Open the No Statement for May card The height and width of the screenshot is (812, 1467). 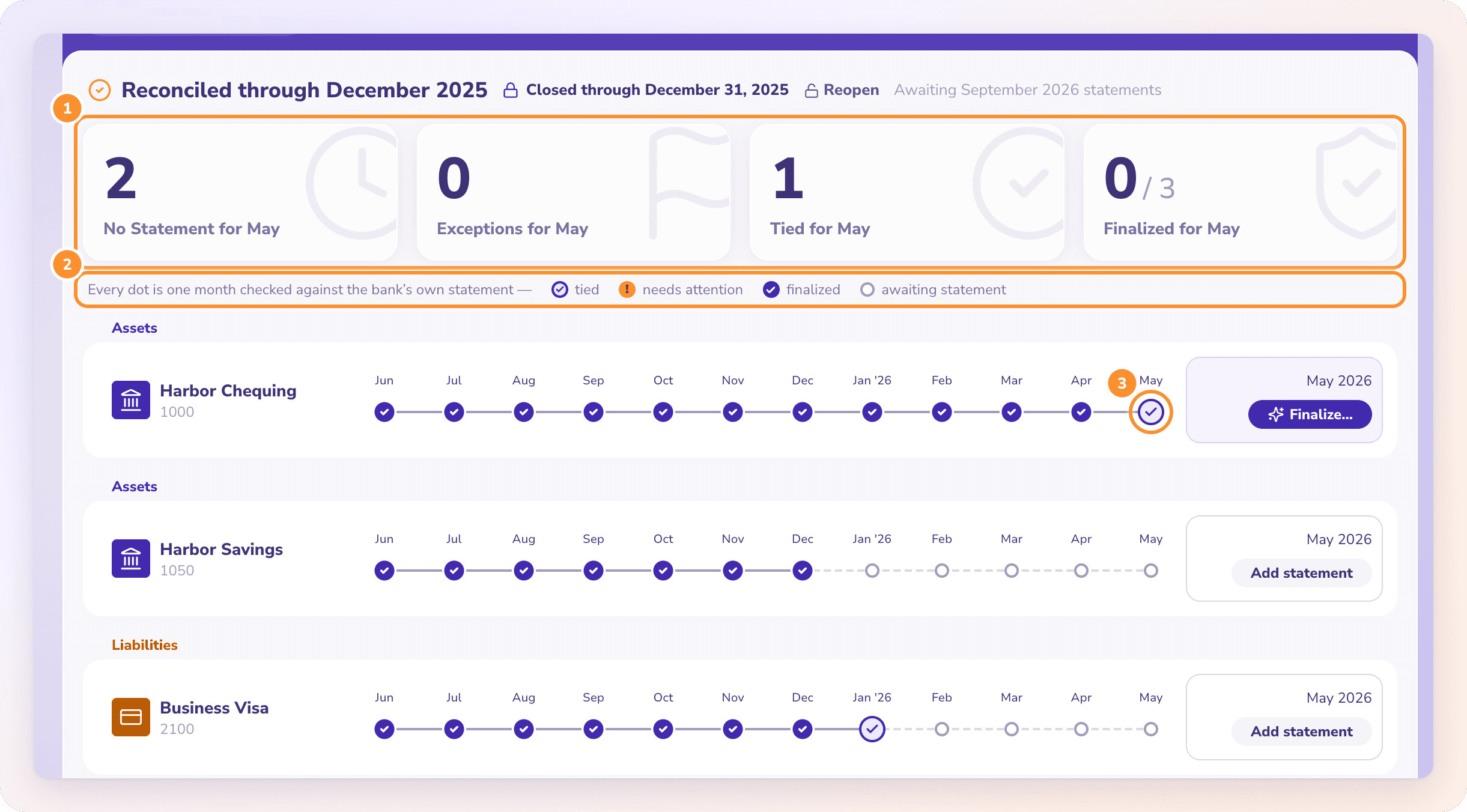(x=240, y=192)
